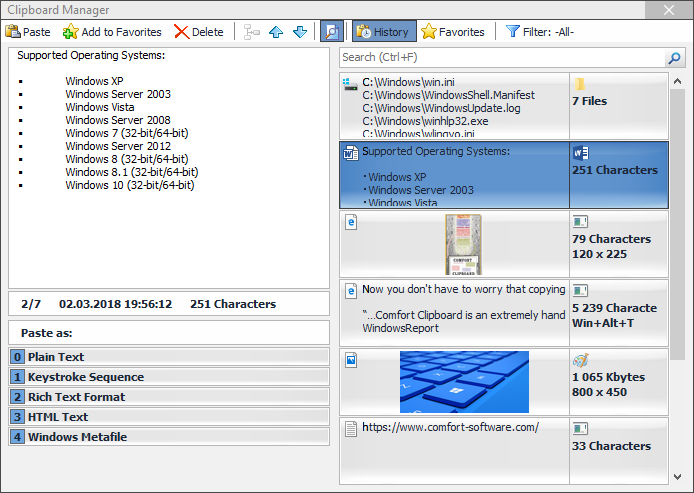Click the history list scrollbar thumb

[x=677, y=225]
